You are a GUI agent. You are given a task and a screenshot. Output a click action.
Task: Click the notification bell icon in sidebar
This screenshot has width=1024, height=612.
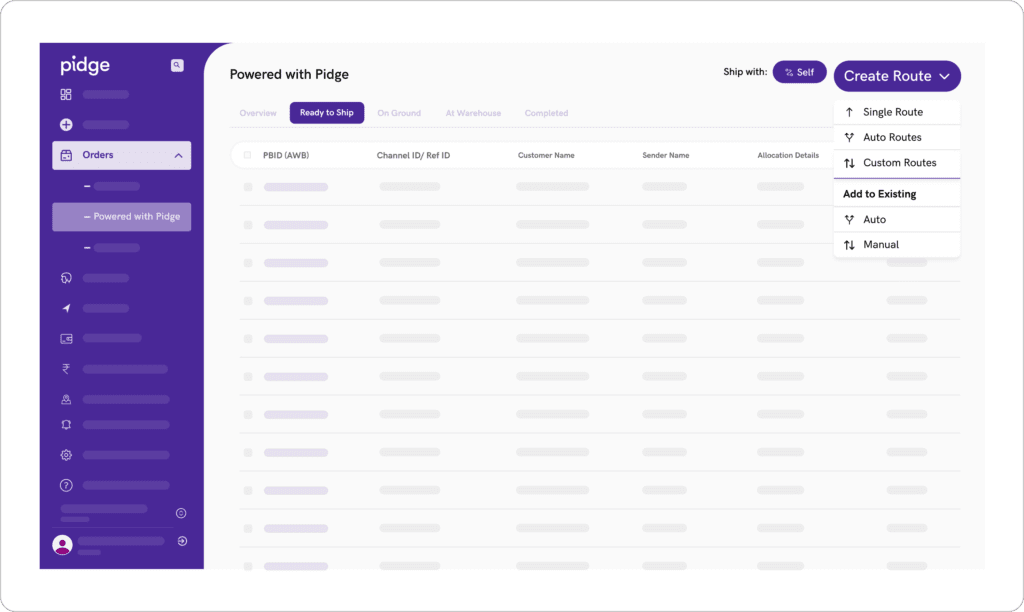(66, 425)
